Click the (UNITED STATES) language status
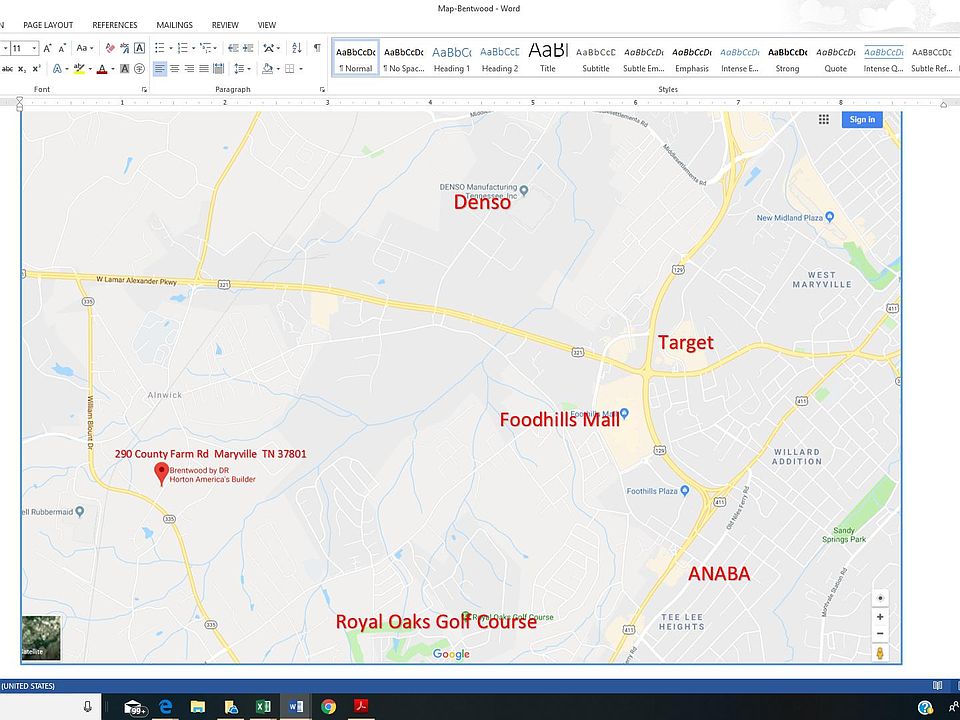This screenshot has width=960, height=720. click(x=28, y=686)
